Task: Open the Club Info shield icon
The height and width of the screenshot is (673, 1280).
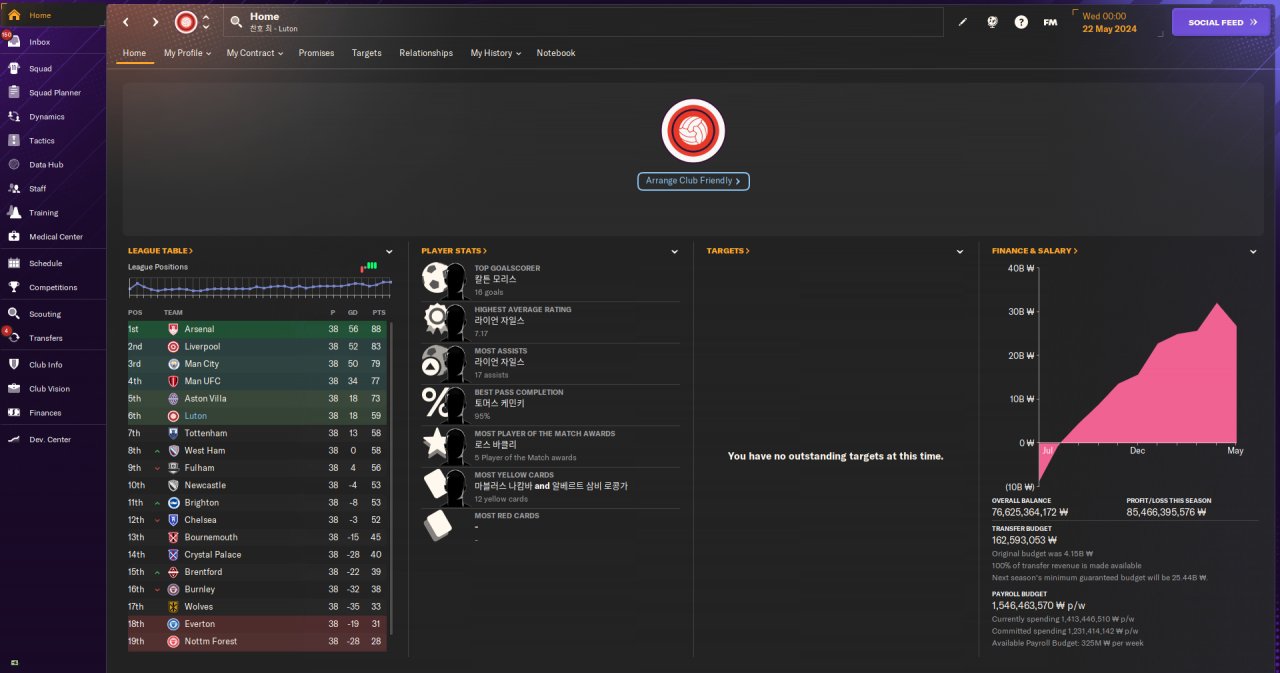Action: pyautogui.click(x=14, y=365)
